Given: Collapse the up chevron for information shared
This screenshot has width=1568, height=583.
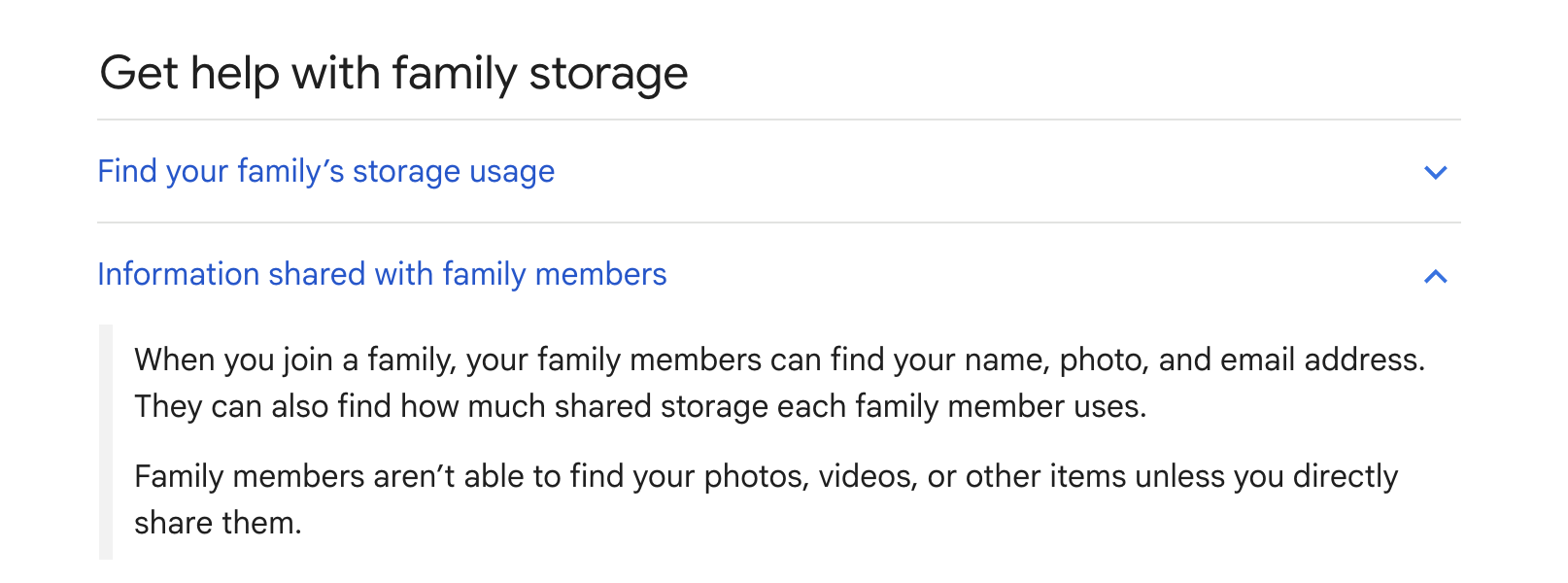Looking at the screenshot, I should [1435, 277].
